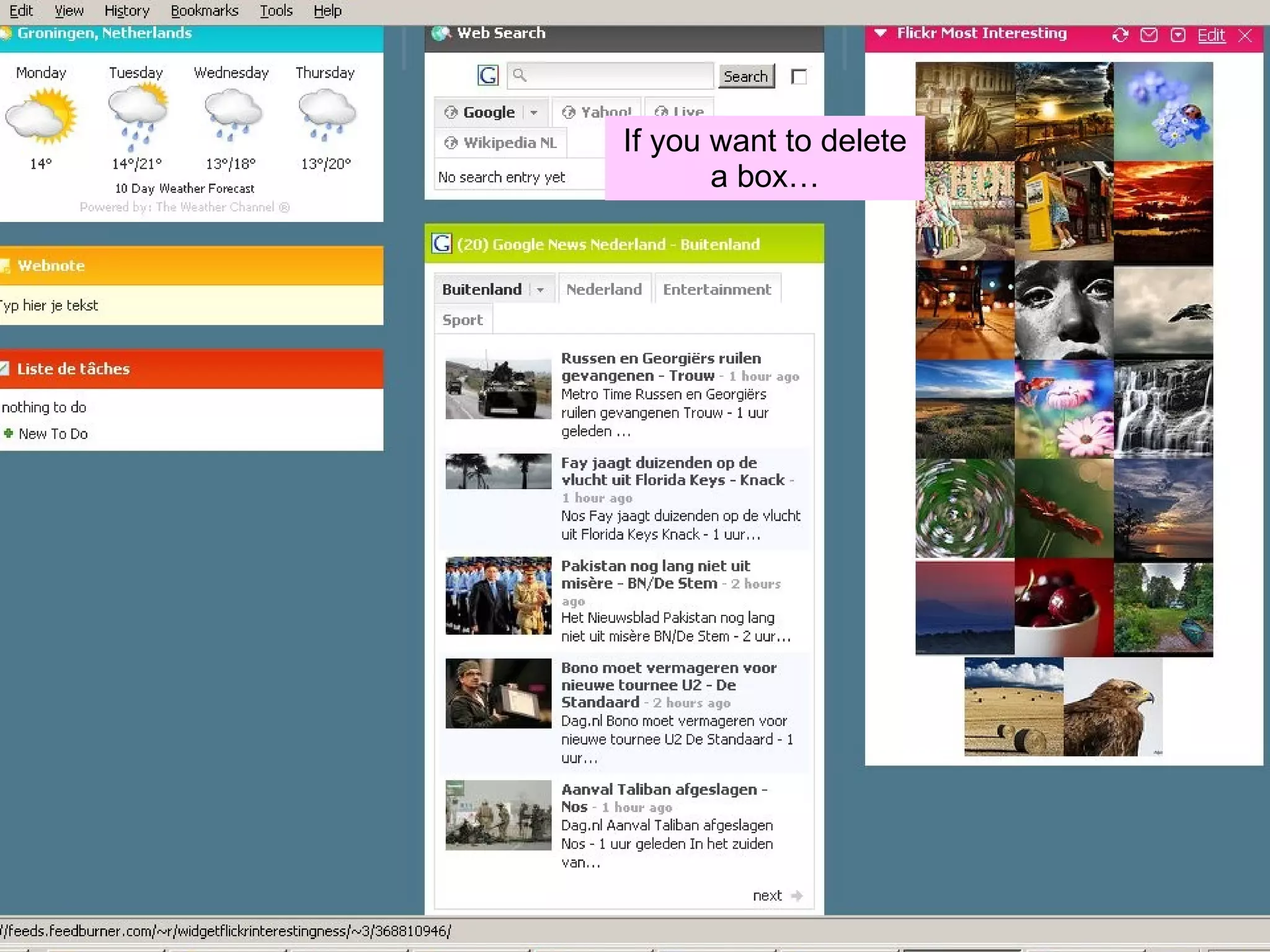Viewport: 1270px width, 952px height.
Task: Switch to the Sport news tab
Action: click(x=463, y=320)
